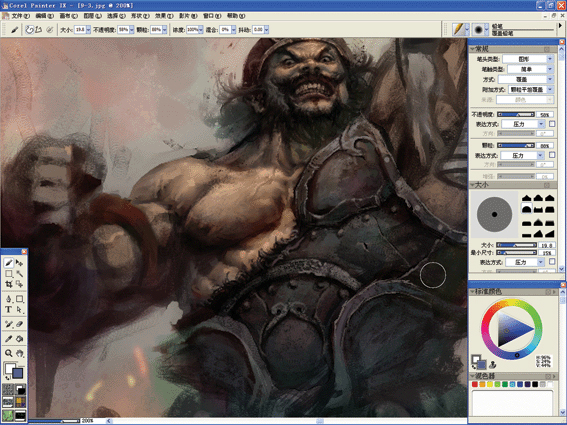Toggle the opacity expression invert checkbox
This screenshot has height=425, width=567.
(x=552, y=124)
